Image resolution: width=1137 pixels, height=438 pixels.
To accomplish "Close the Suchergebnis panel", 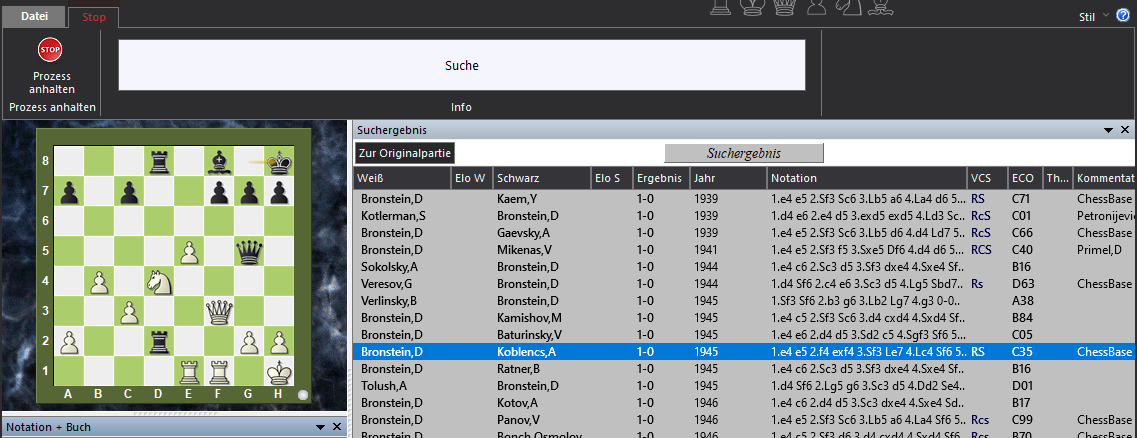I will [1125, 130].
